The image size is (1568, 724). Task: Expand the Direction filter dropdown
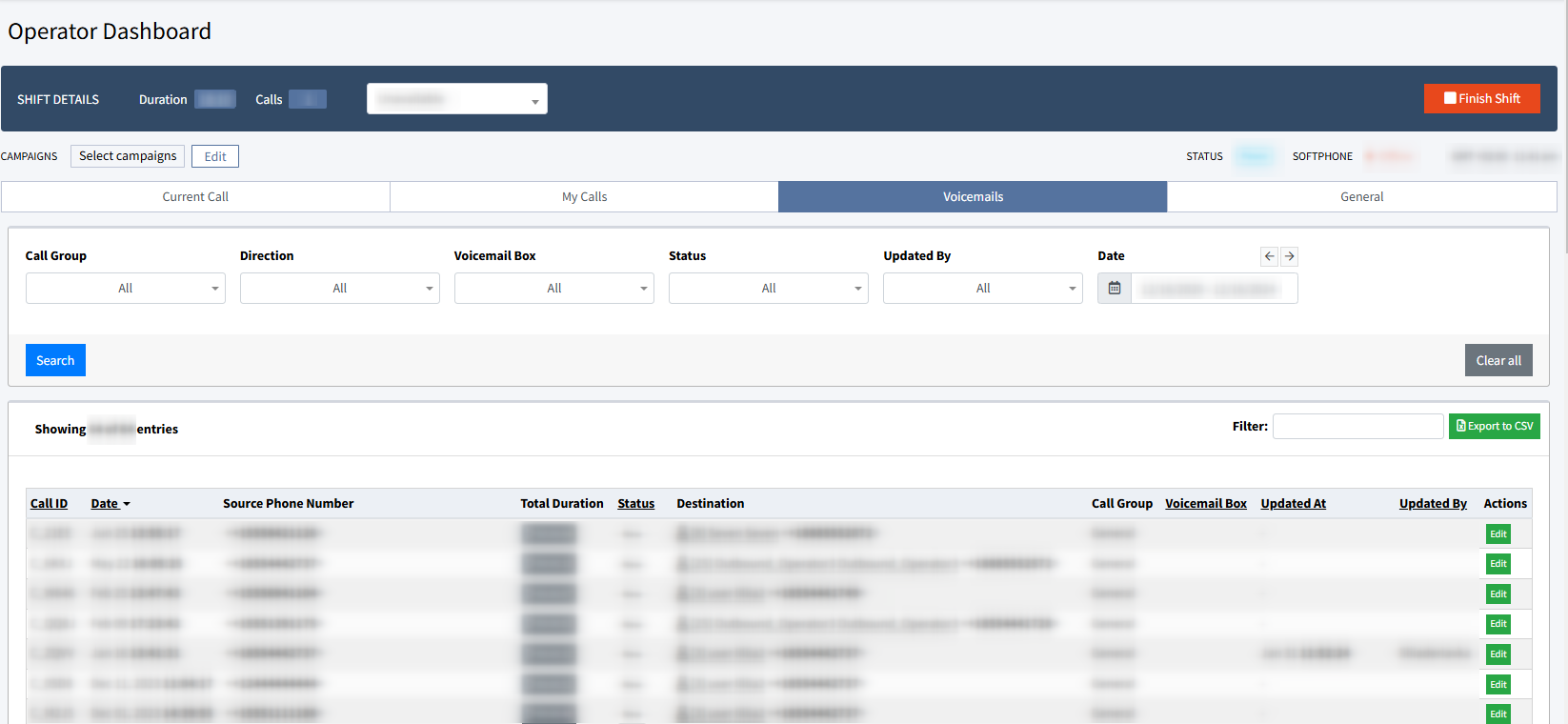[340, 289]
